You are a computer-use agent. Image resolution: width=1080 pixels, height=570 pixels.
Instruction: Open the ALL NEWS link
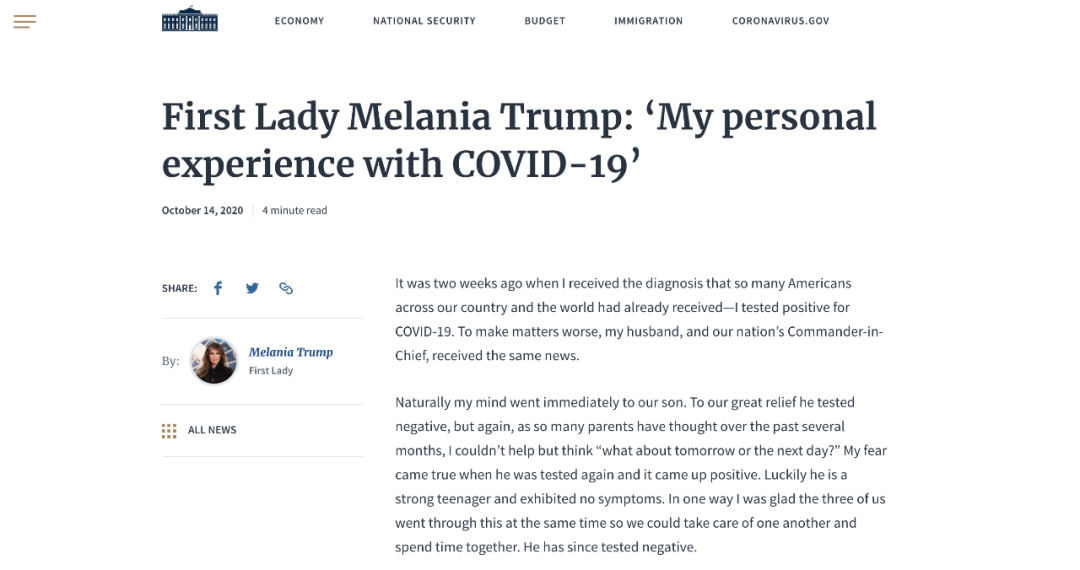[212, 430]
